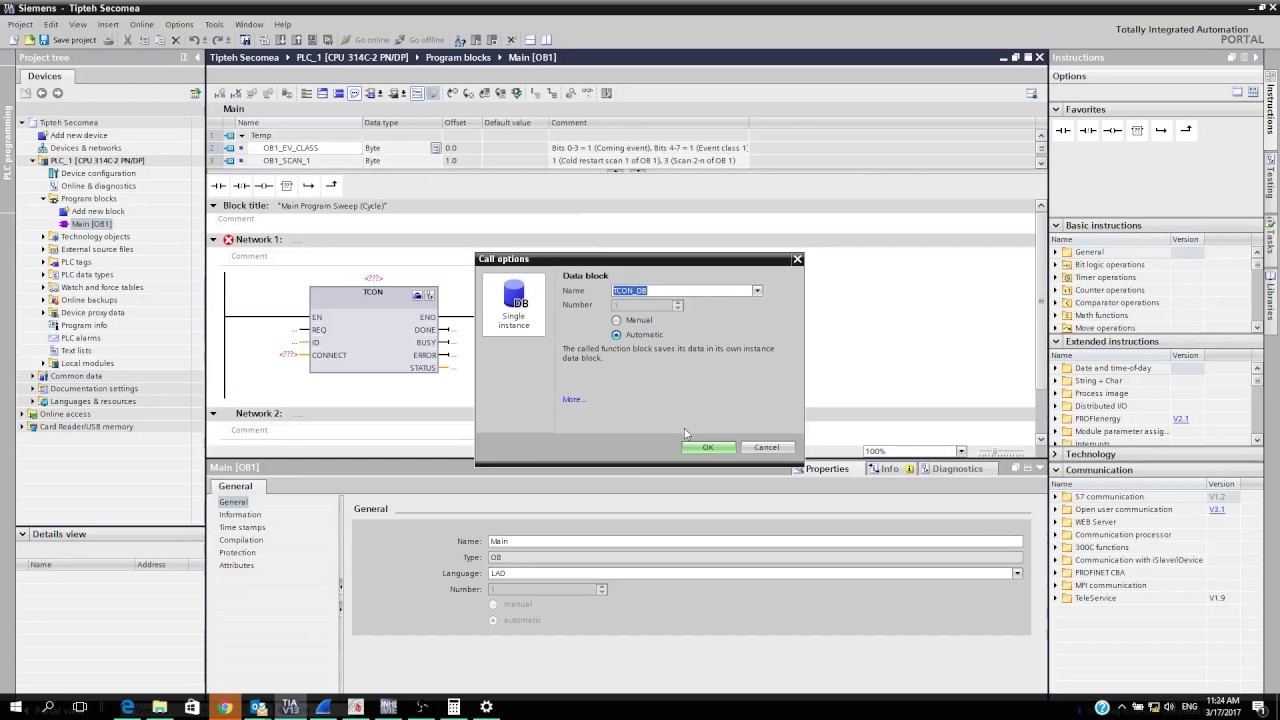Insert coil assignment from editor favorites bar
This screenshot has width=1280, height=720.
263,185
